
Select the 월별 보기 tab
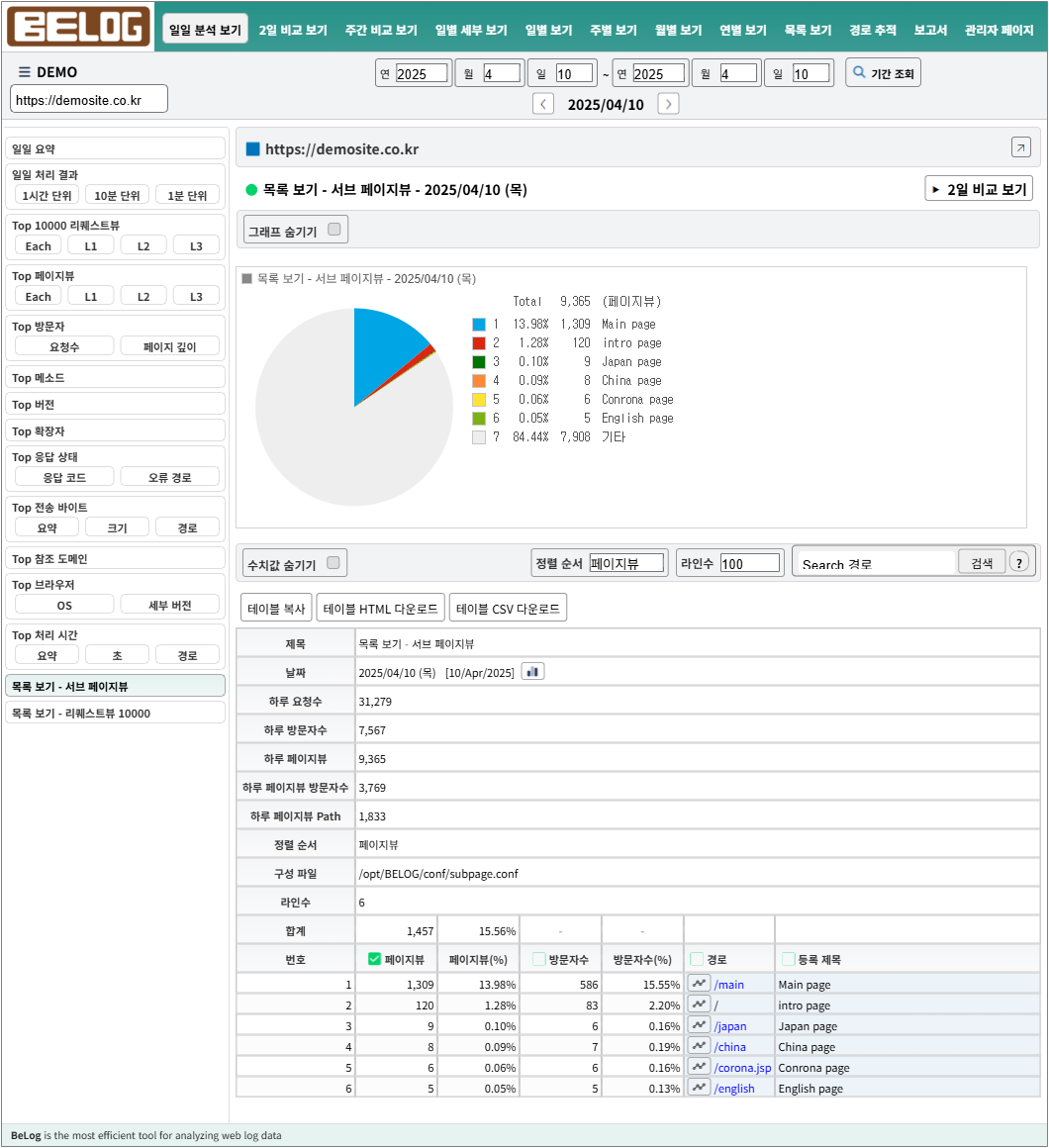tap(678, 30)
